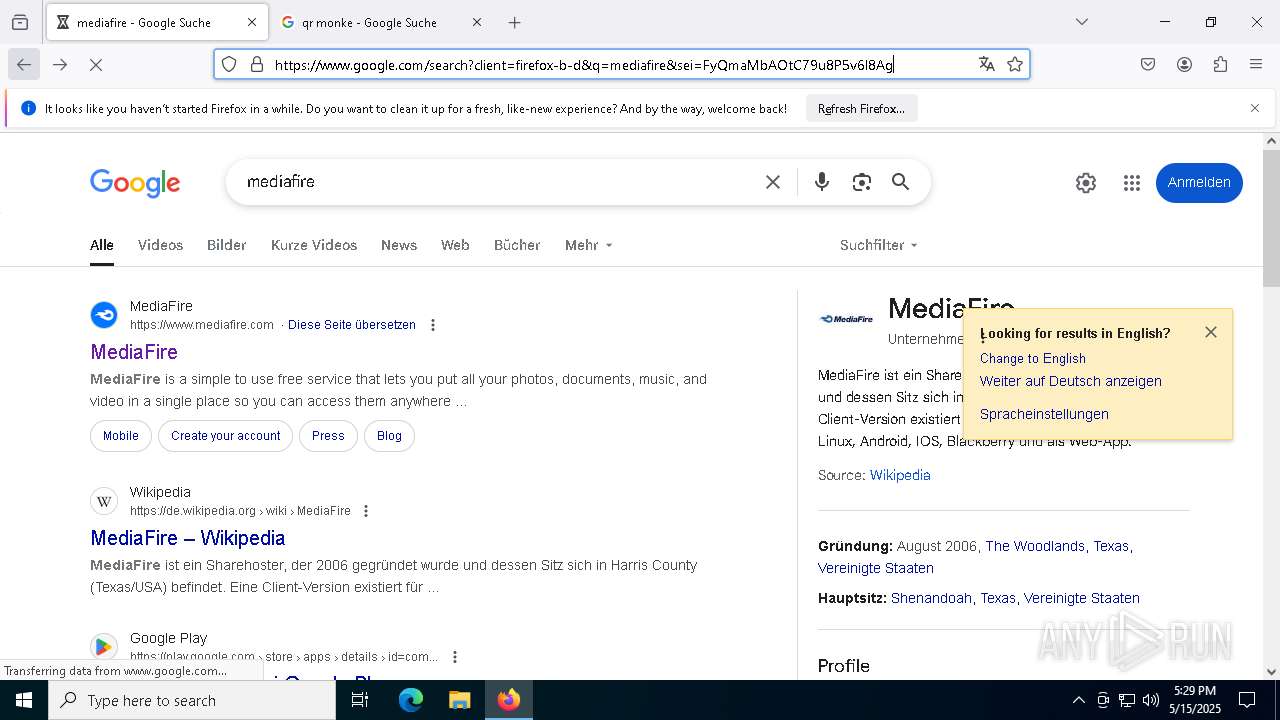Click Weiter auf Deutsch anzeigen

(x=1071, y=381)
